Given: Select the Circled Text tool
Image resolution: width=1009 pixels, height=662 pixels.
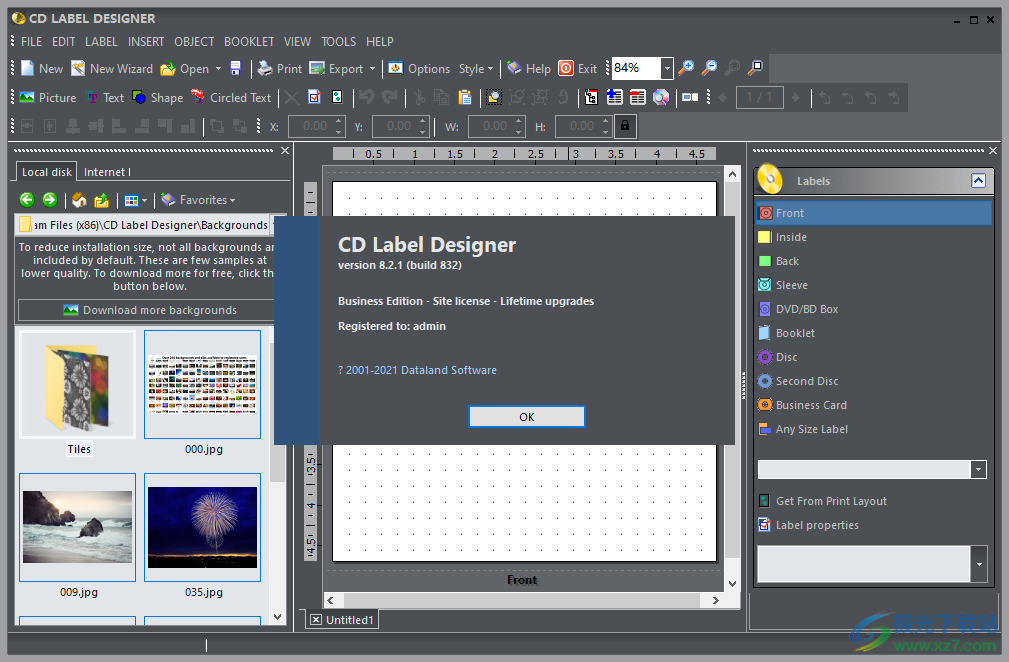Looking at the screenshot, I should tap(231, 97).
